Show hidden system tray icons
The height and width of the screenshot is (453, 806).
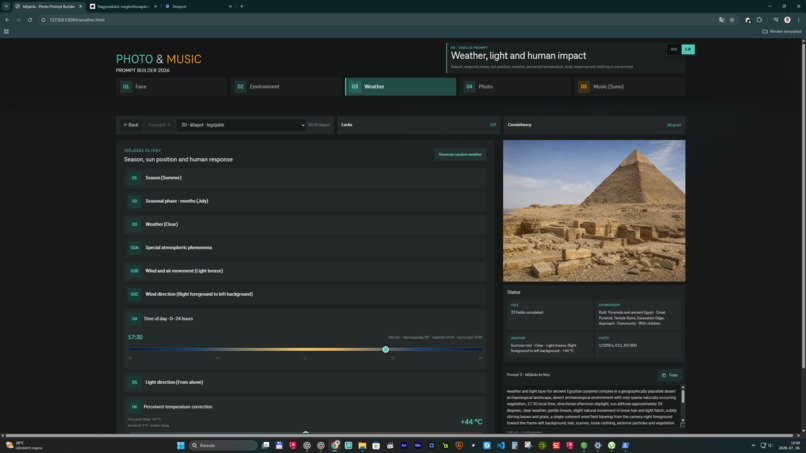(x=753, y=445)
